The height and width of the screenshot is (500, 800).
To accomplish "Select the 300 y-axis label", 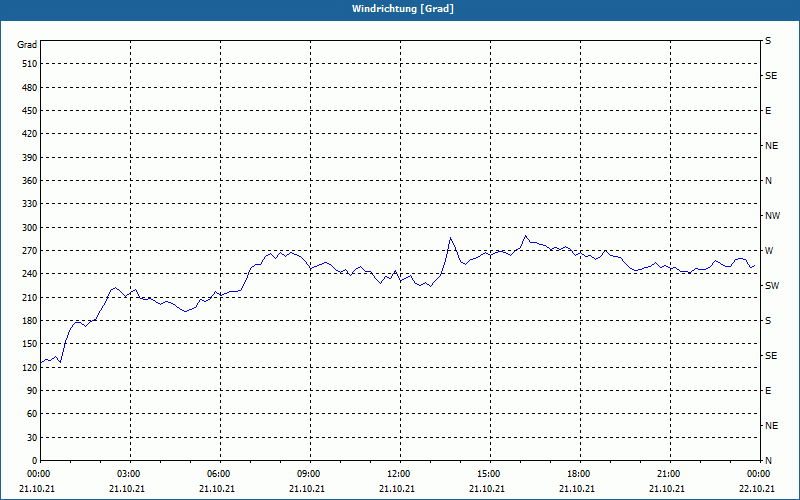I will (x=30, y=227).
